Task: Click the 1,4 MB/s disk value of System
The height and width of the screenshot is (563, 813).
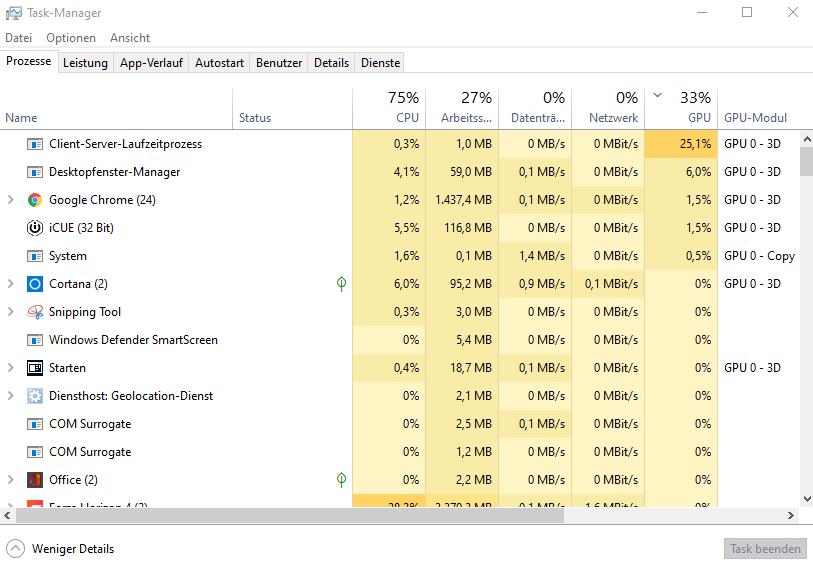Action: point(535,256)
